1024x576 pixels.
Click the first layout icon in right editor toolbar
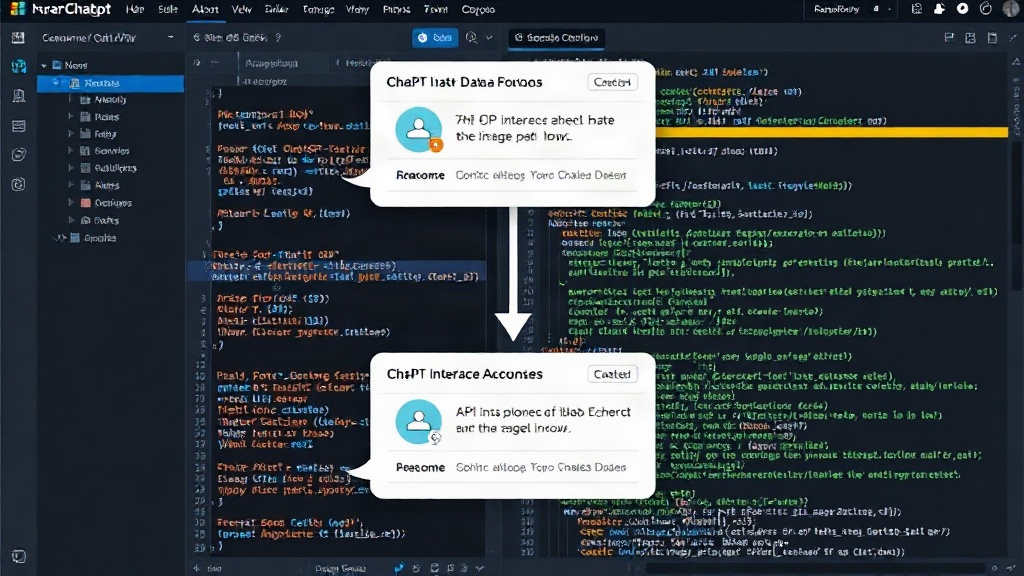(949, 38)
